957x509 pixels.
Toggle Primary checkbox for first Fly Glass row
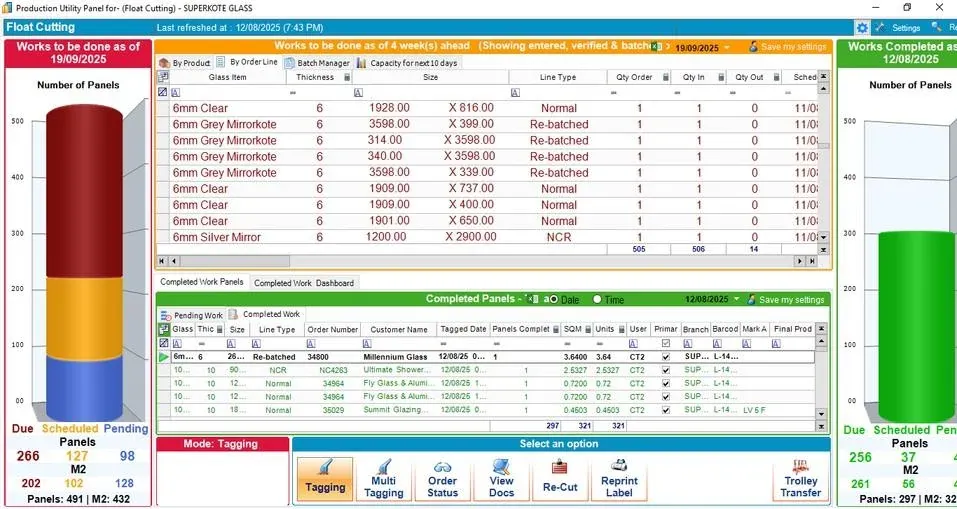666,384
